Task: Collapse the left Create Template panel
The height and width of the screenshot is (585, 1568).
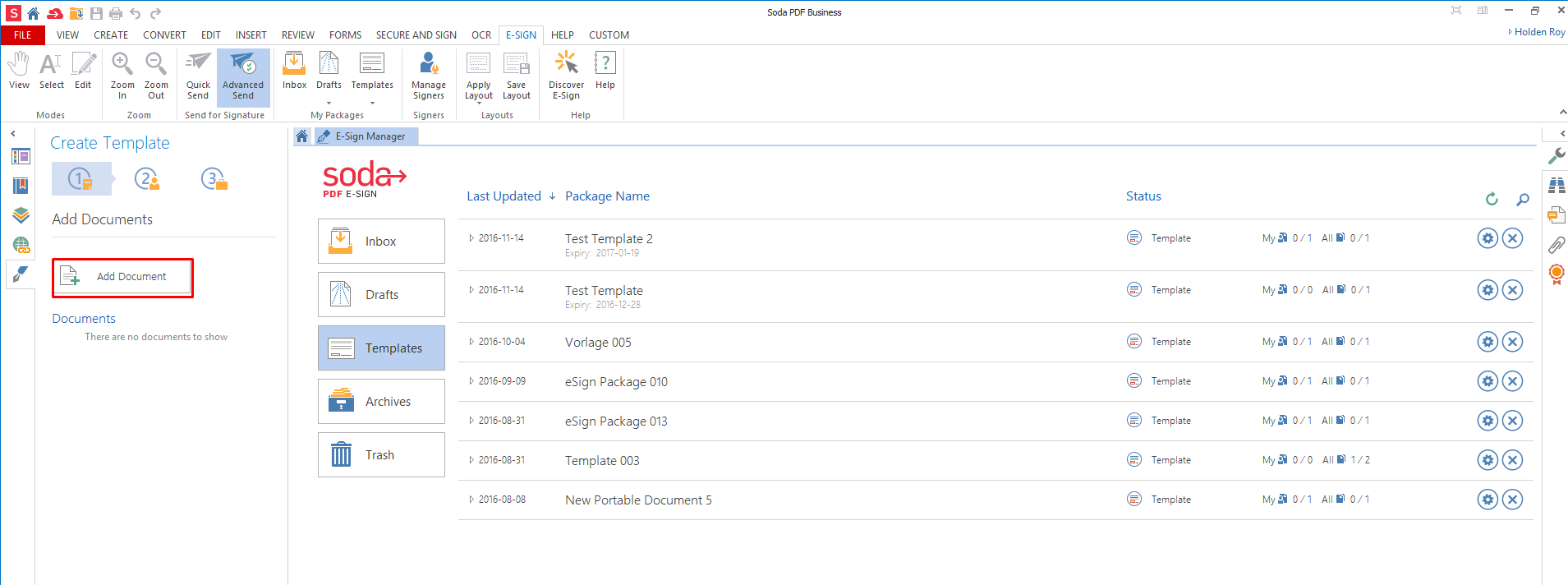Action: [13, 133]
